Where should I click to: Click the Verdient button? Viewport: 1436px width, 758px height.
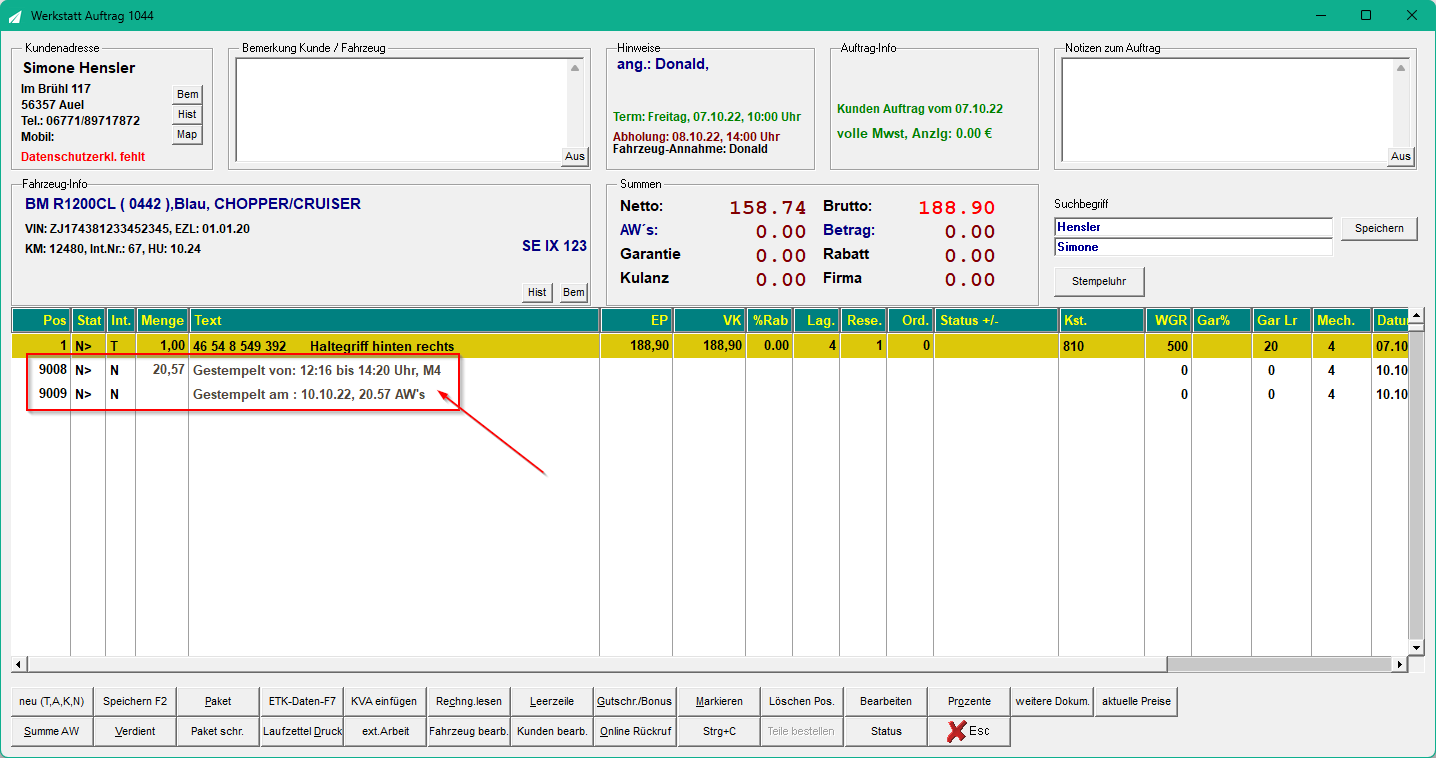tap(135, 731)
